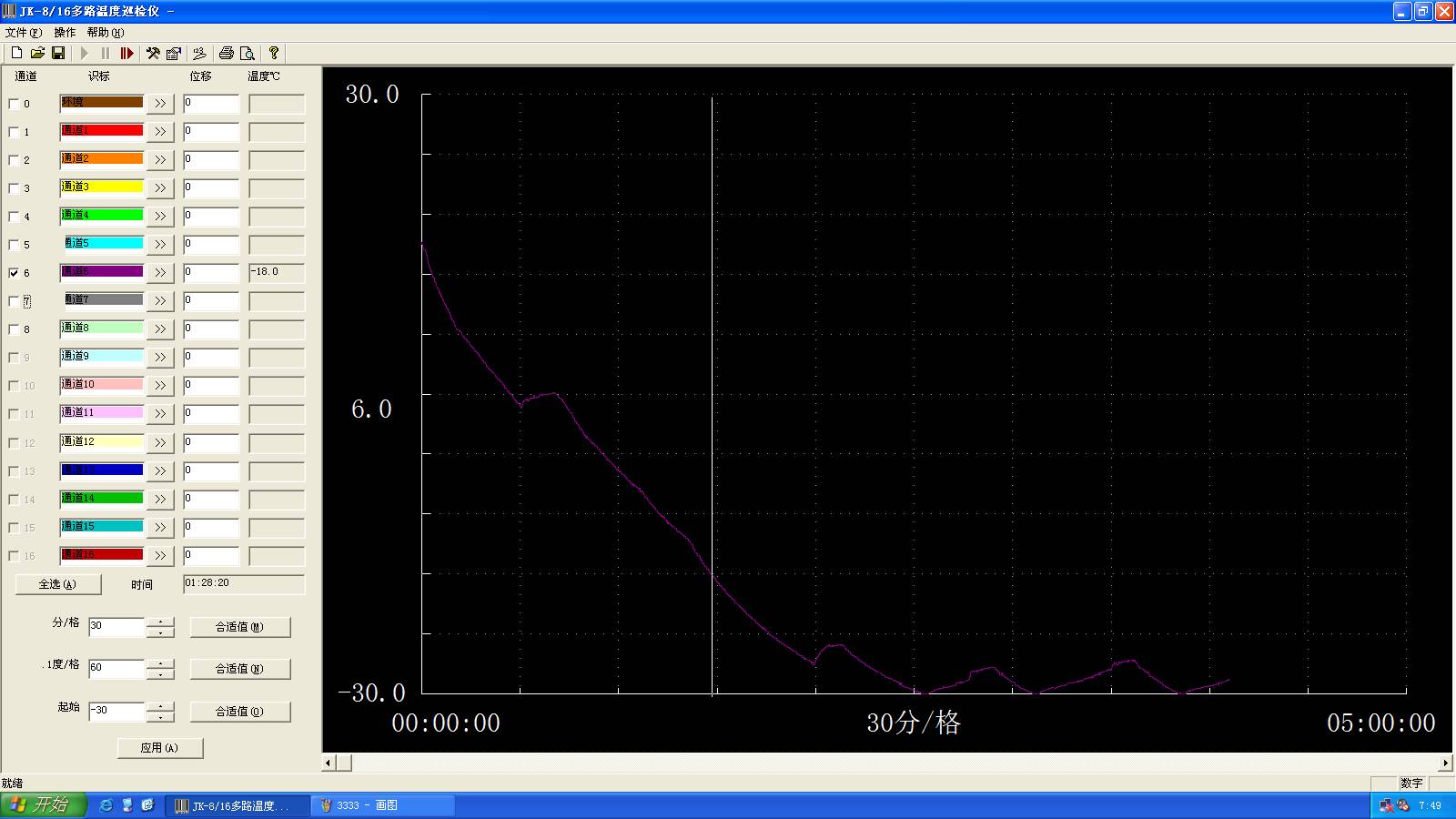The height and width of the screenshot is (819, 1456).
Task: Click the >> button beside channel 16
Action: [160, 556]
